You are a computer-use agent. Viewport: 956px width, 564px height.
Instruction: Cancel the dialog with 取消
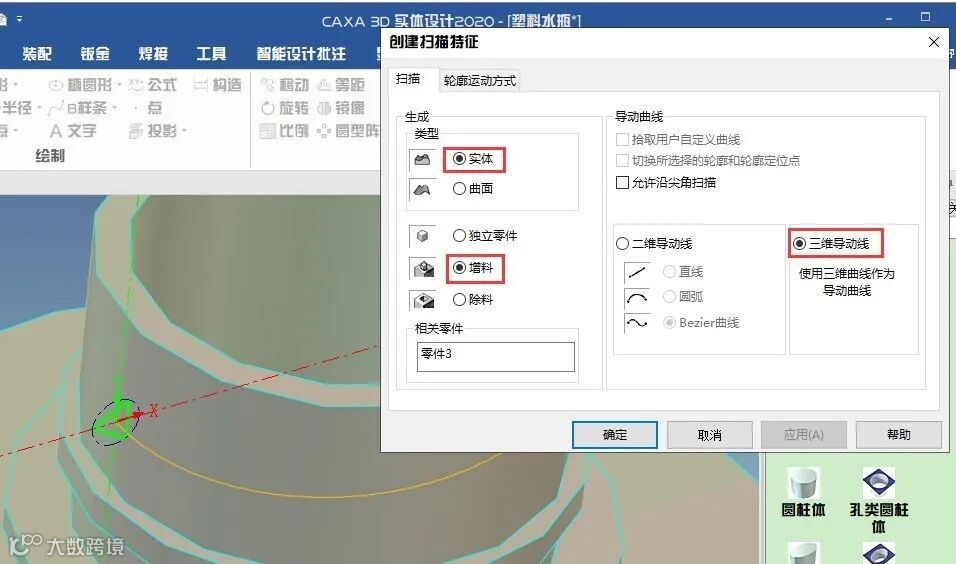pos(710,435)
